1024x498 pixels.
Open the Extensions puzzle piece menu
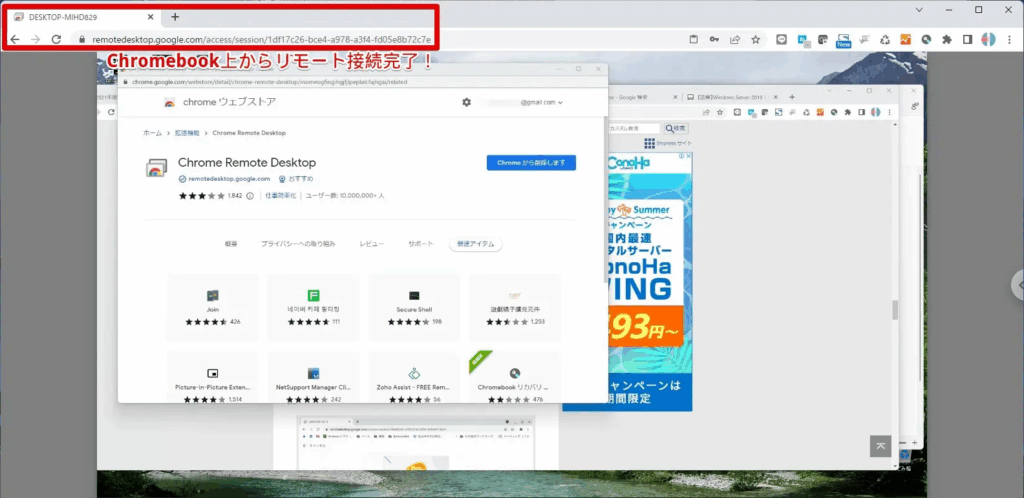point(946,40)
